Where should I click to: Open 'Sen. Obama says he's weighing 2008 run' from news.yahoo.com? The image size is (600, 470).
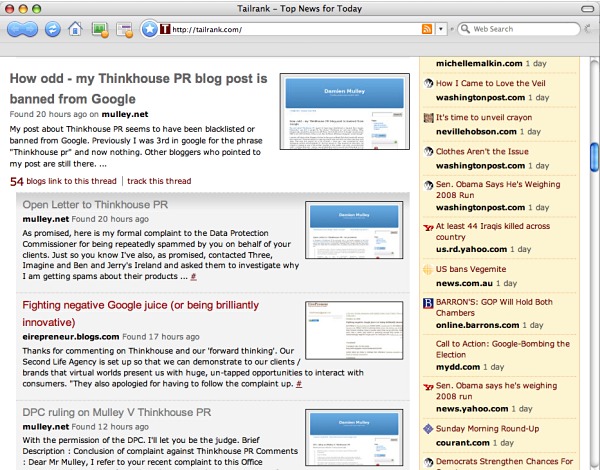(x=496, y=391)
